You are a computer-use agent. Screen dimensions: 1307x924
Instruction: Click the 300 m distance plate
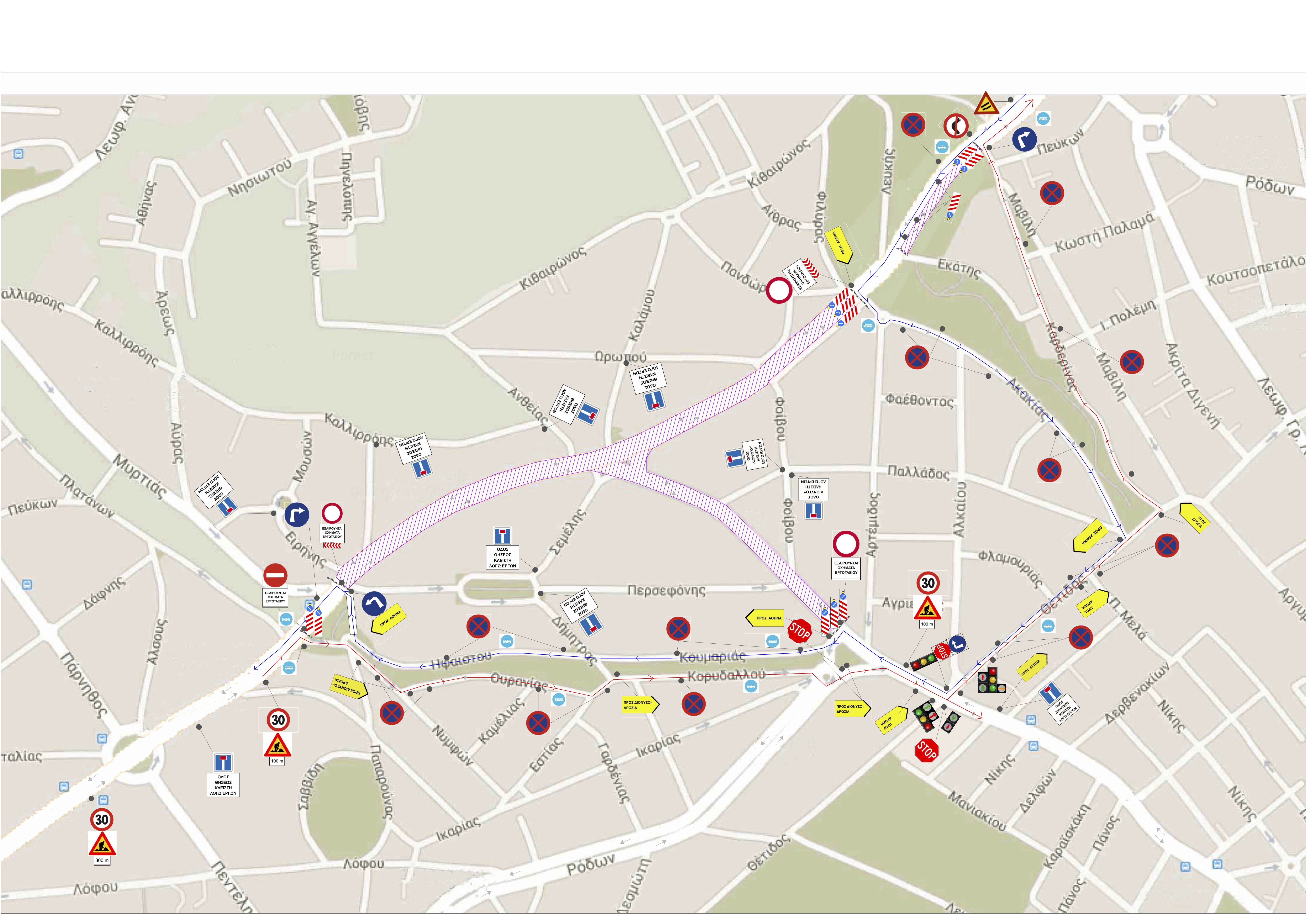pyautogui.click(x=102, y=860)
